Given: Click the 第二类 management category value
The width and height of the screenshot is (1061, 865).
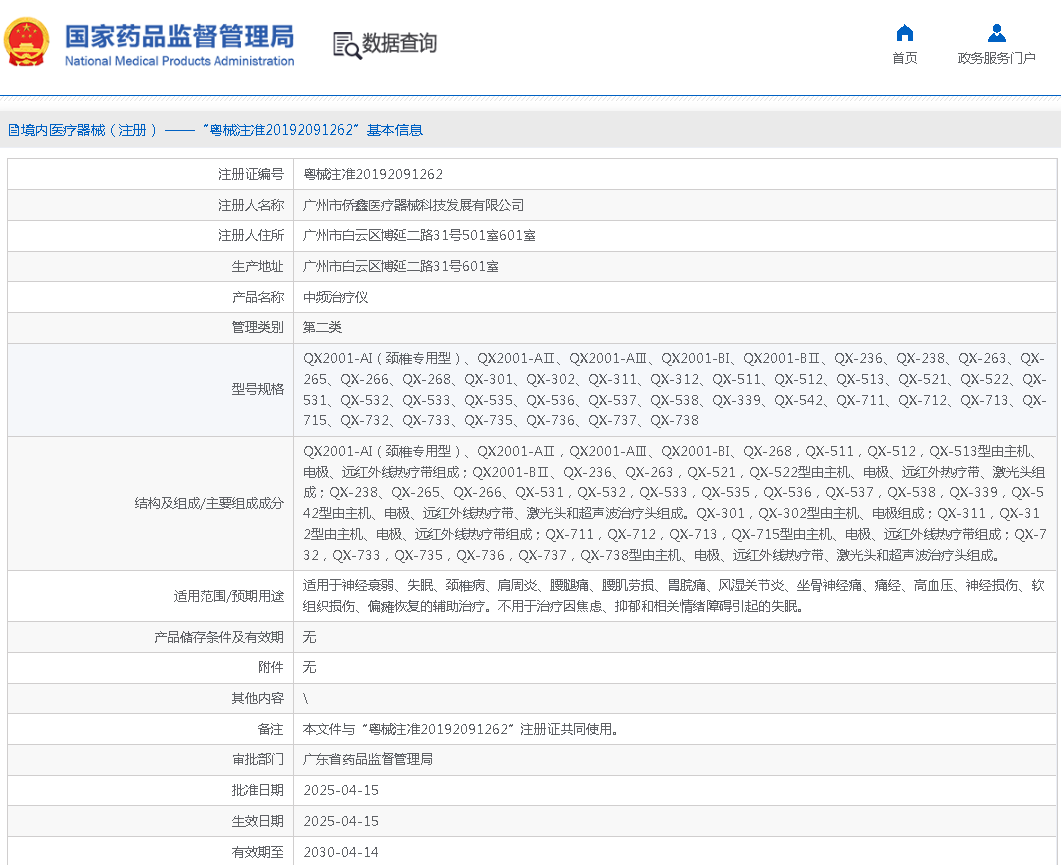Looking at the screenshot, I should click(x=323, y=327).
